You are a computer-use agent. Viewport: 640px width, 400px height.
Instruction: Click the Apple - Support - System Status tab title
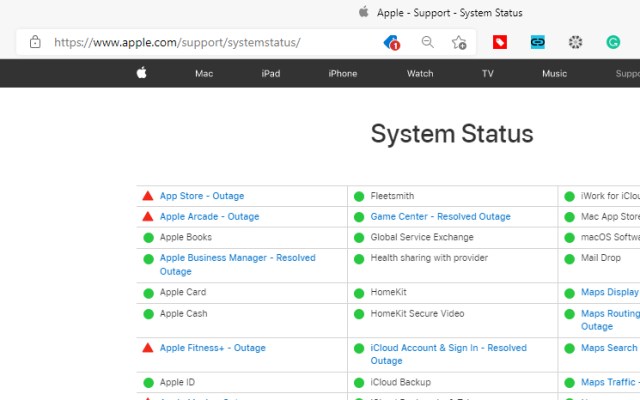point(449,13)
